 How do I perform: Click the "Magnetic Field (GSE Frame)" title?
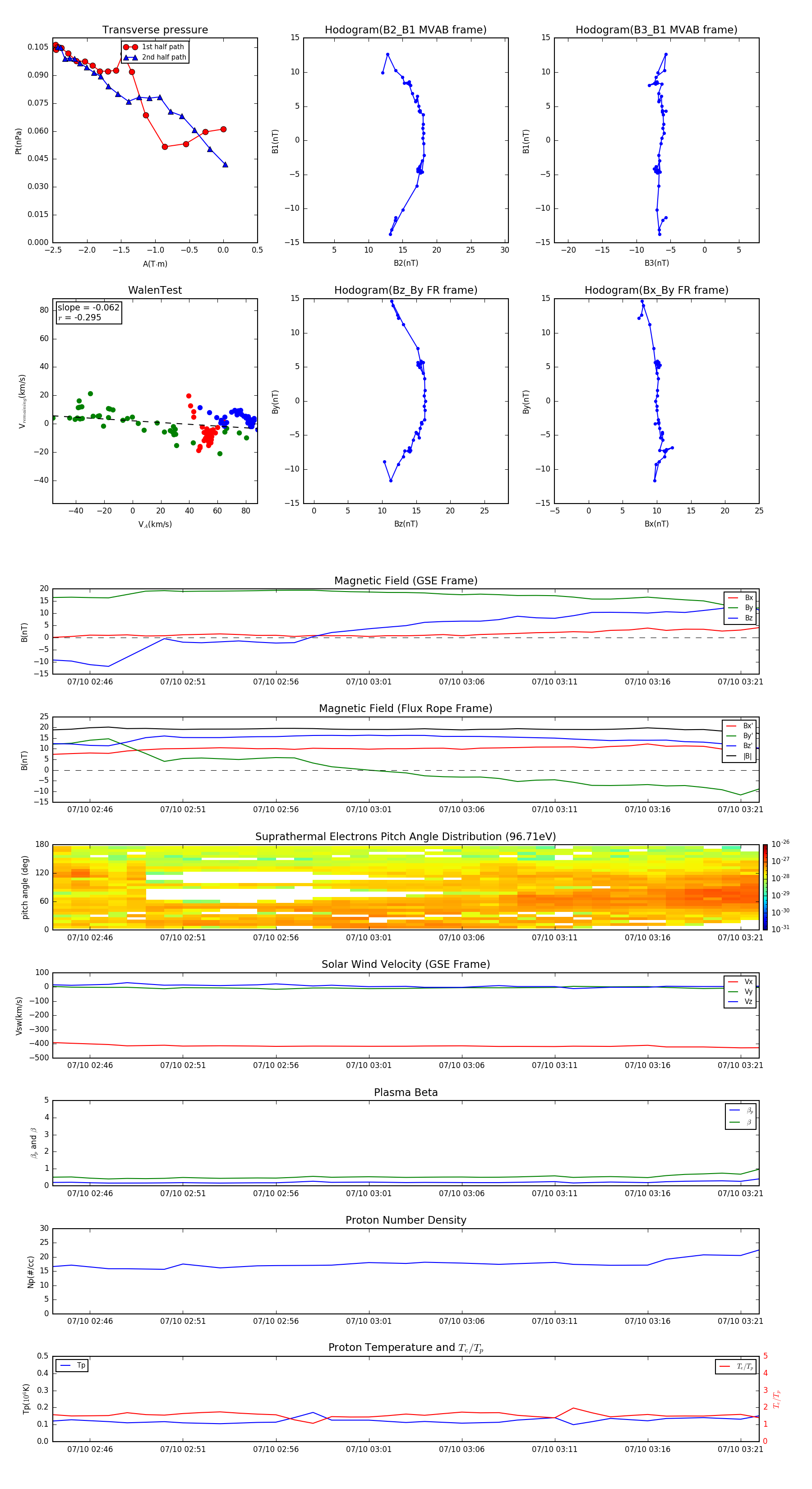[406, 581]
